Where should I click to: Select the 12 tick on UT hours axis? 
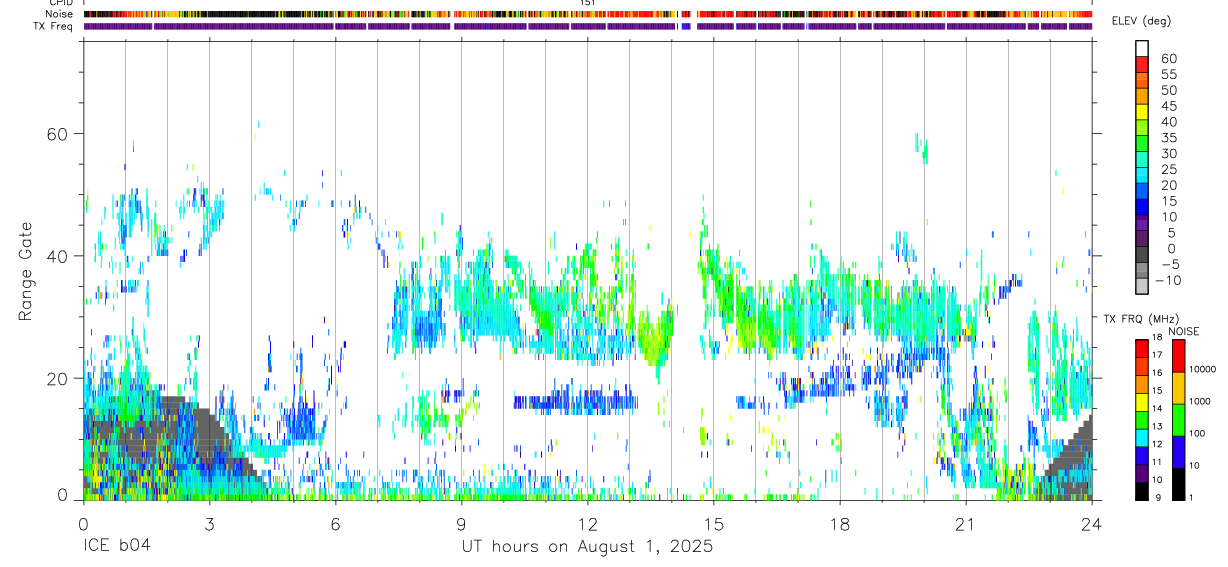(x=587, y=522)
